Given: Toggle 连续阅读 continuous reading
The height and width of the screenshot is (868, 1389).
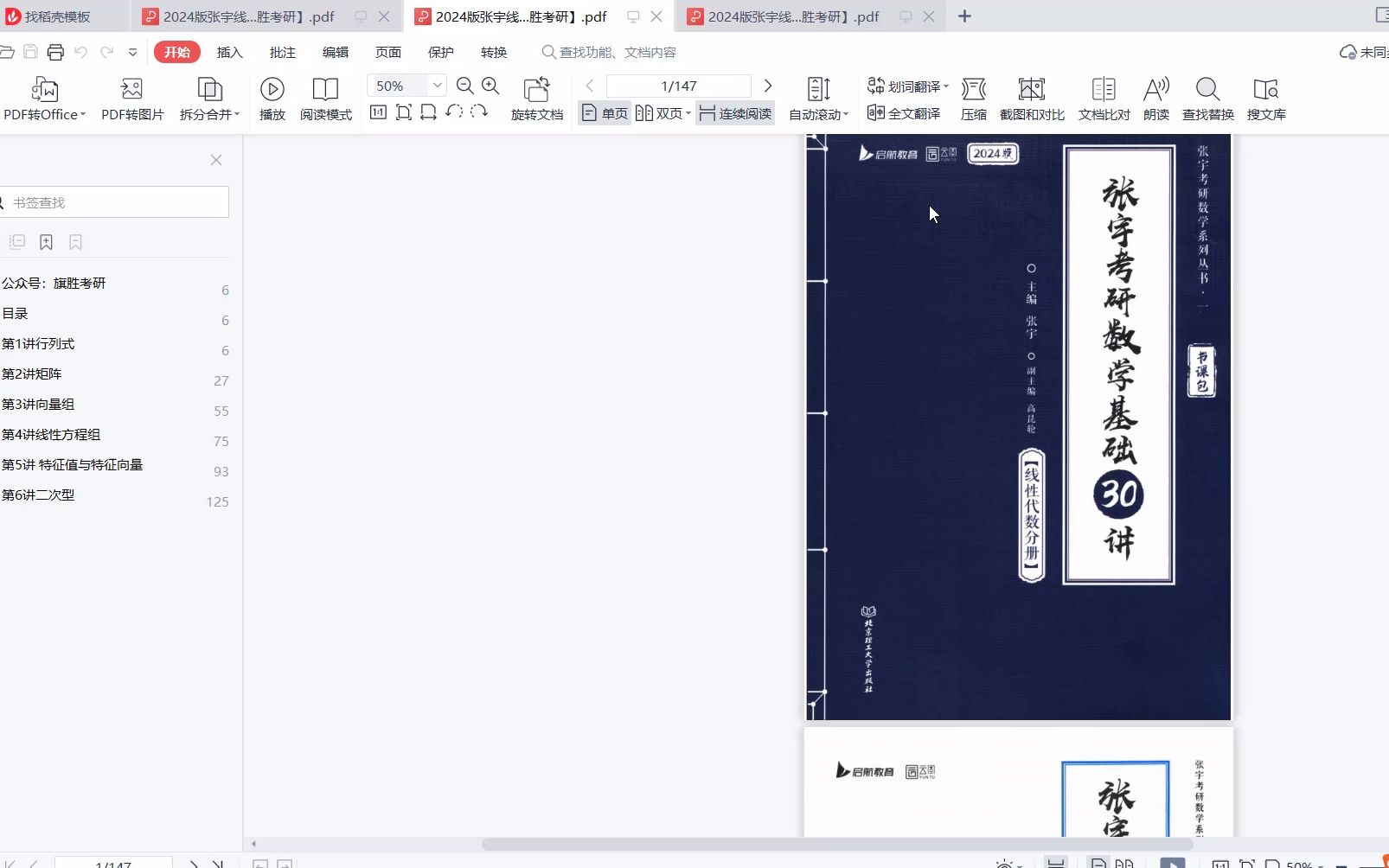Looking at the screenshot, I should click(x=735, y=113).
